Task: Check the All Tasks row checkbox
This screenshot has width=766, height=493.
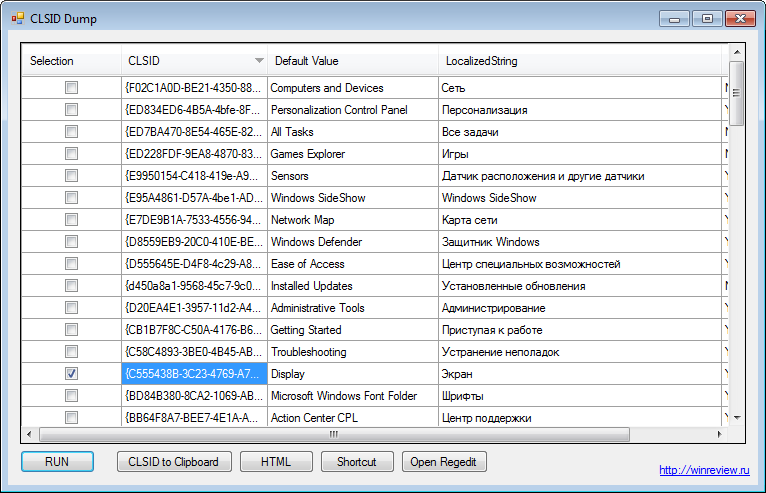Action: [71, 131]
